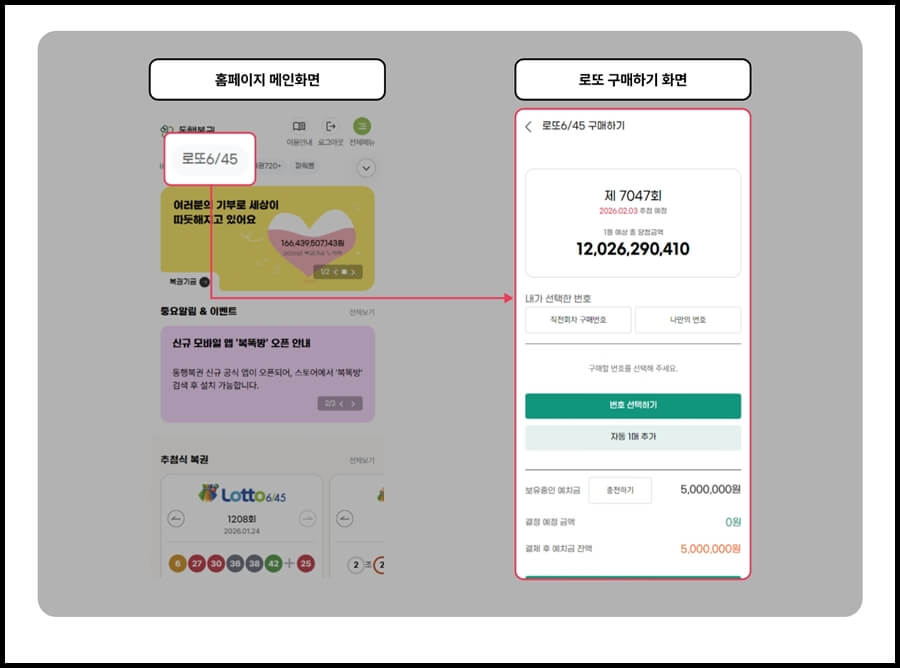
Task: Open the green 전체메뉴 hamburger menu
Action: click(x=362, y=126)
